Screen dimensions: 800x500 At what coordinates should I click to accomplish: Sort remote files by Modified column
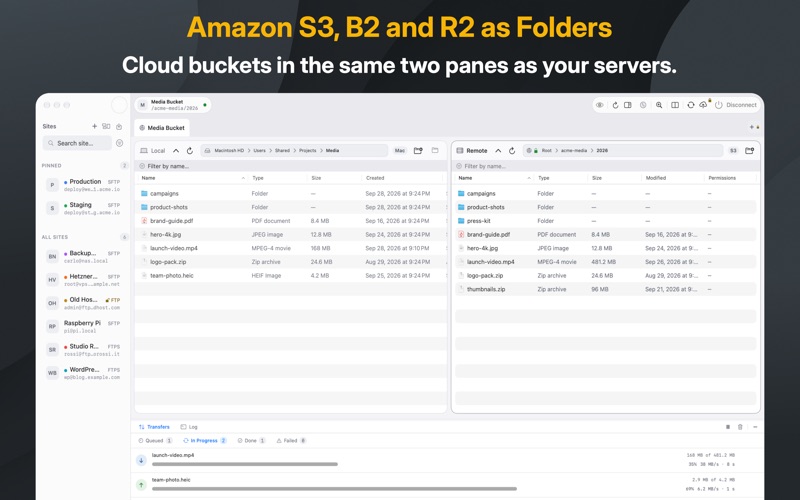[x=671, y=178]
